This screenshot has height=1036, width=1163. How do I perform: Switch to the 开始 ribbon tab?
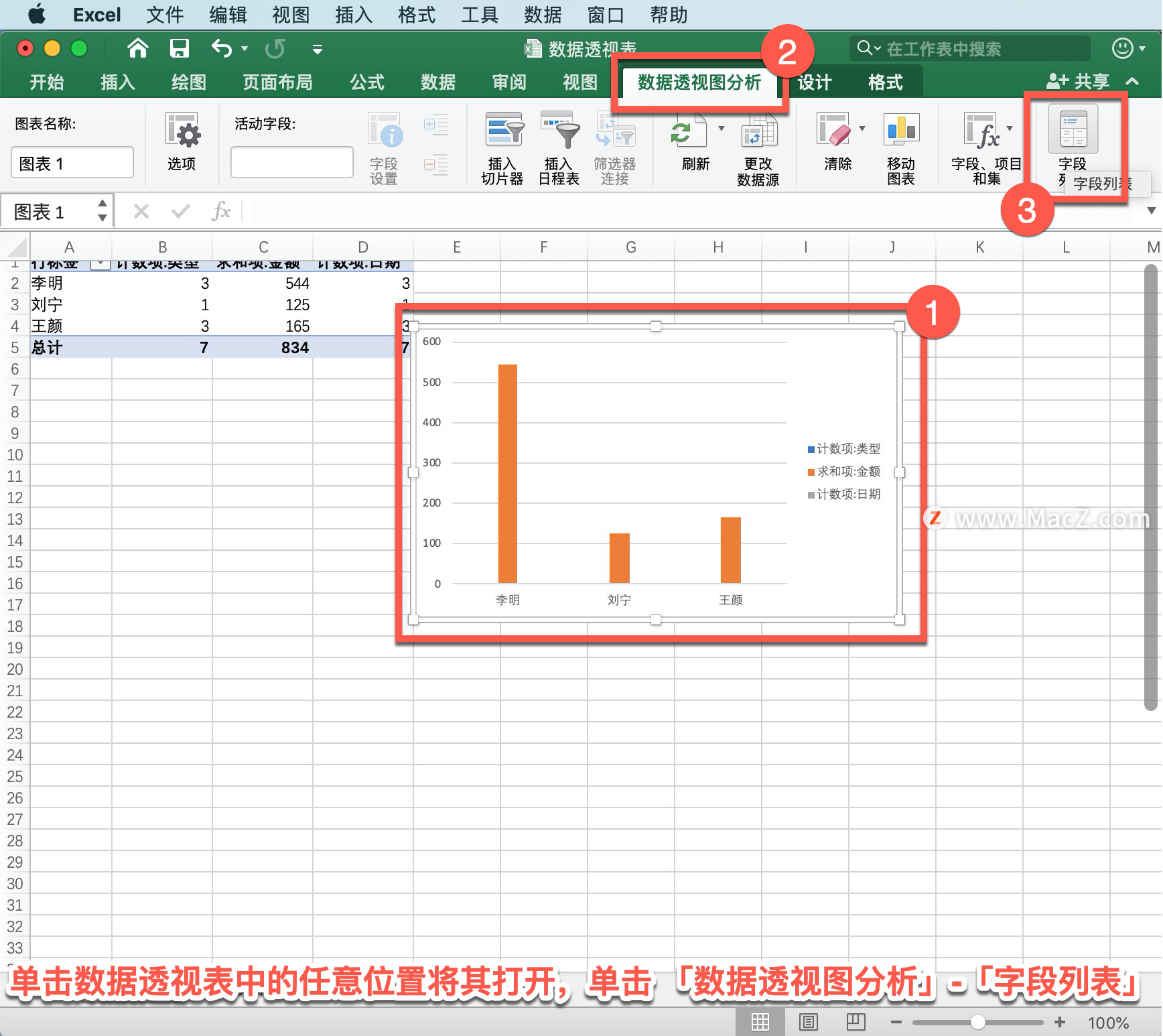click(x=47, y=82)
